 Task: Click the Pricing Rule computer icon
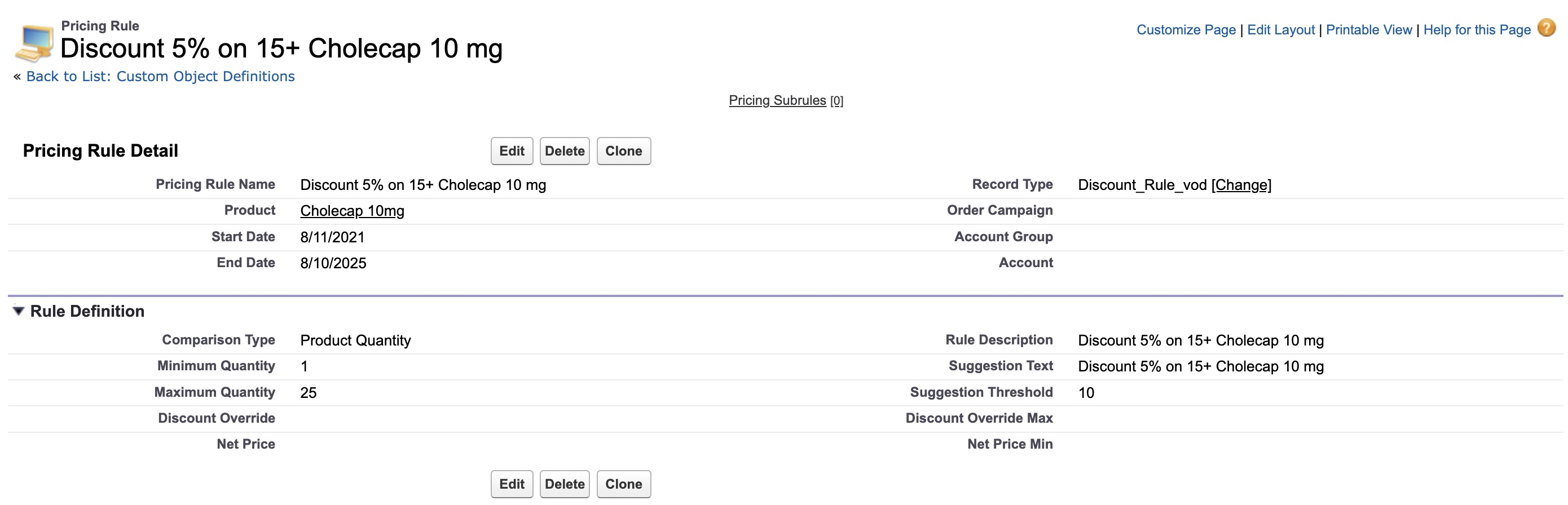pyautogui.click(x=34, y=43)
